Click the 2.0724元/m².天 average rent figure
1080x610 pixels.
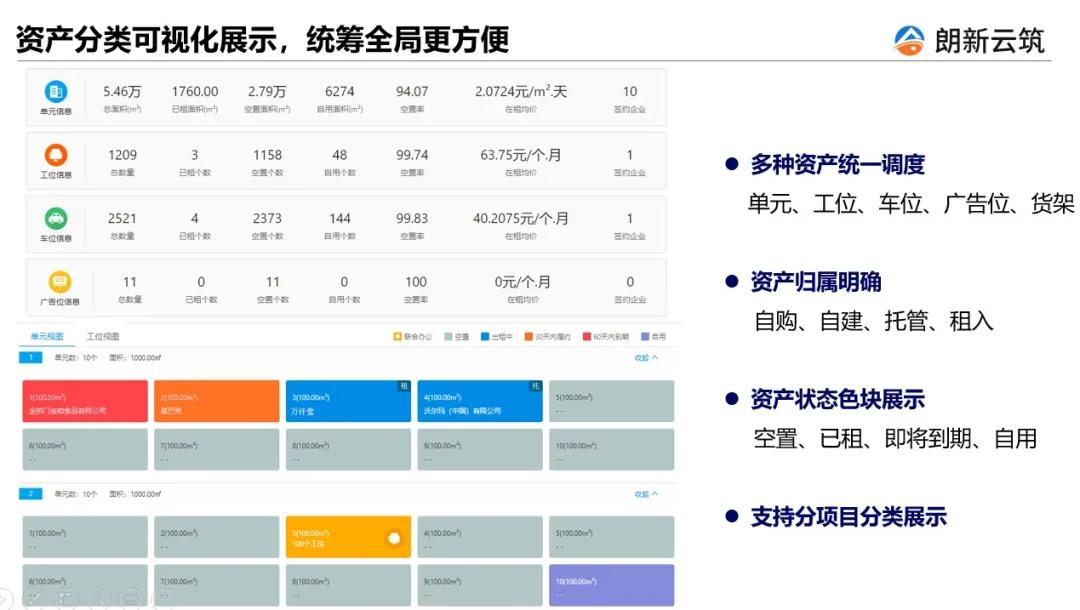[x=521, y=92]
